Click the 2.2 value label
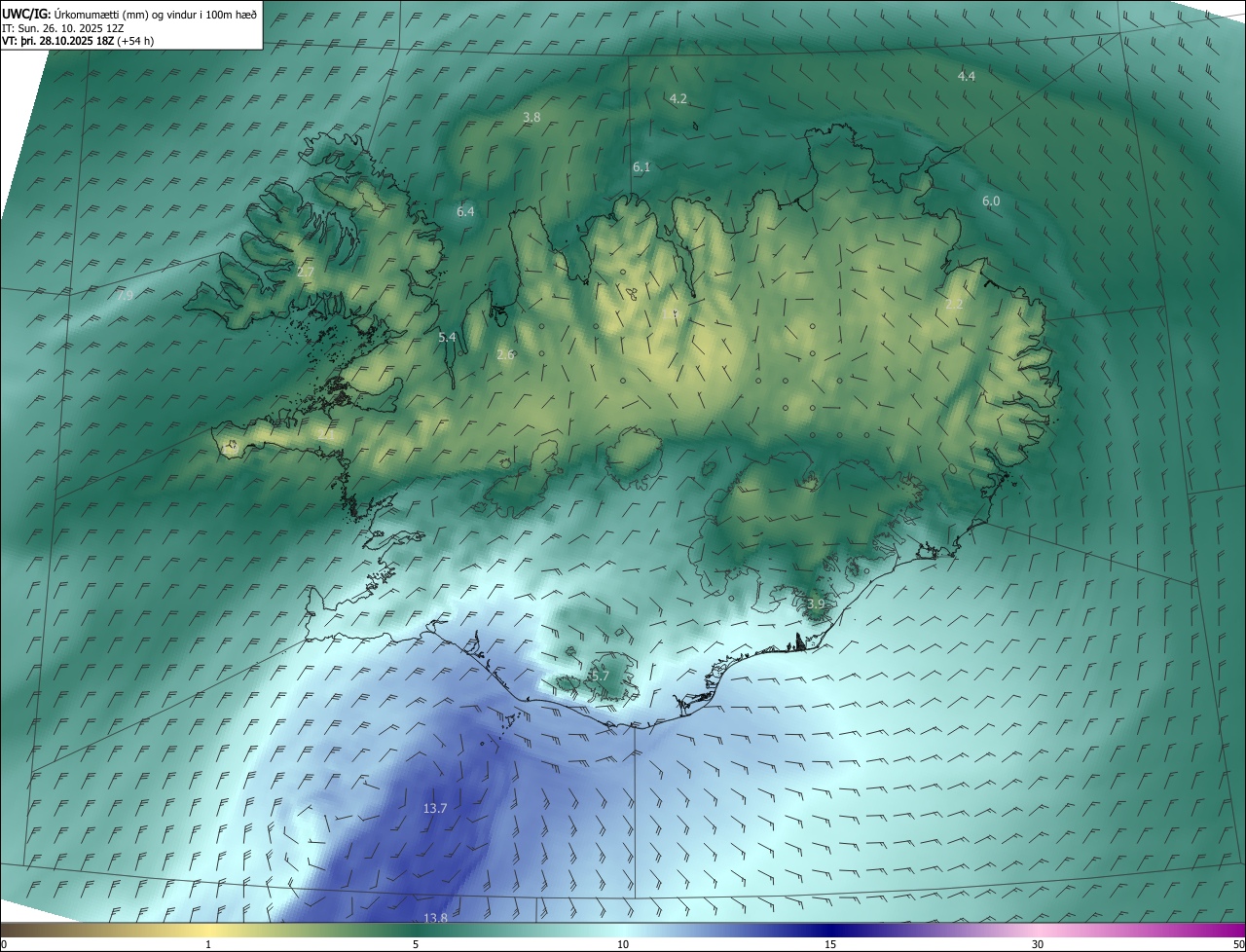1246x952 pixels. click(954, 305)
